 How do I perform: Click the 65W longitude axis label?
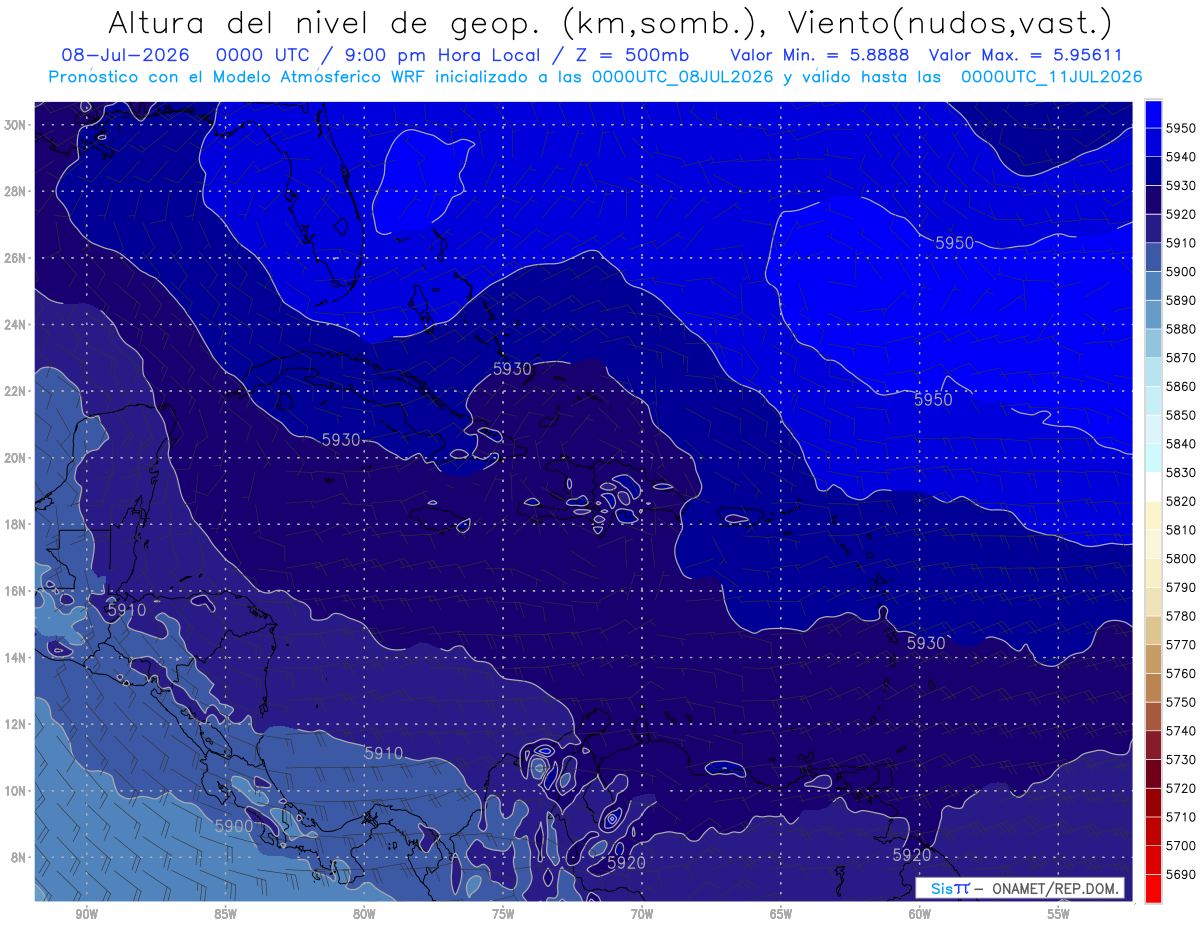(x=781, y=914)
